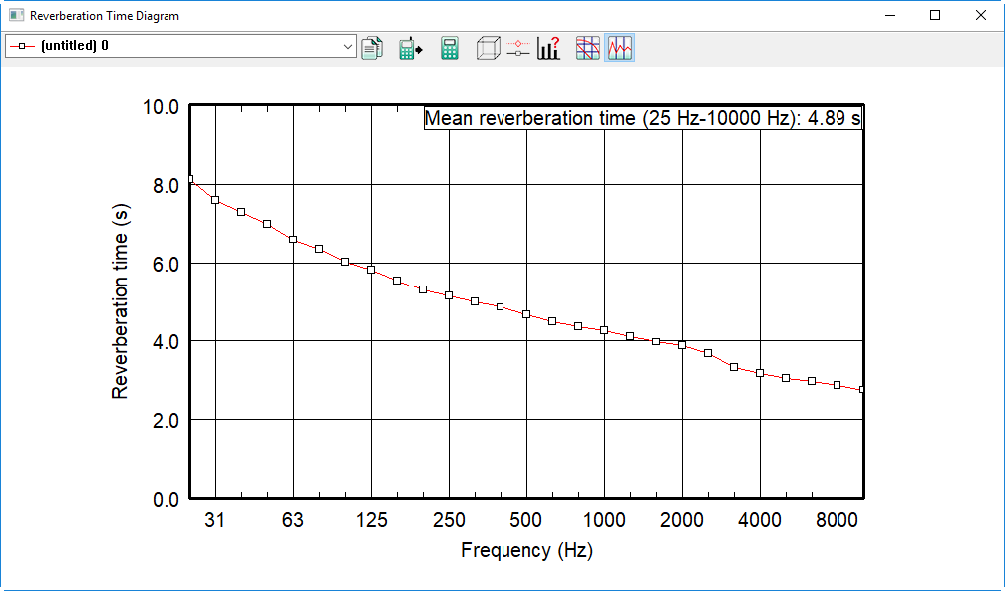Click the copy documents icon in toolbar
Screen dimensions: 1005x591
coord(372,48)
